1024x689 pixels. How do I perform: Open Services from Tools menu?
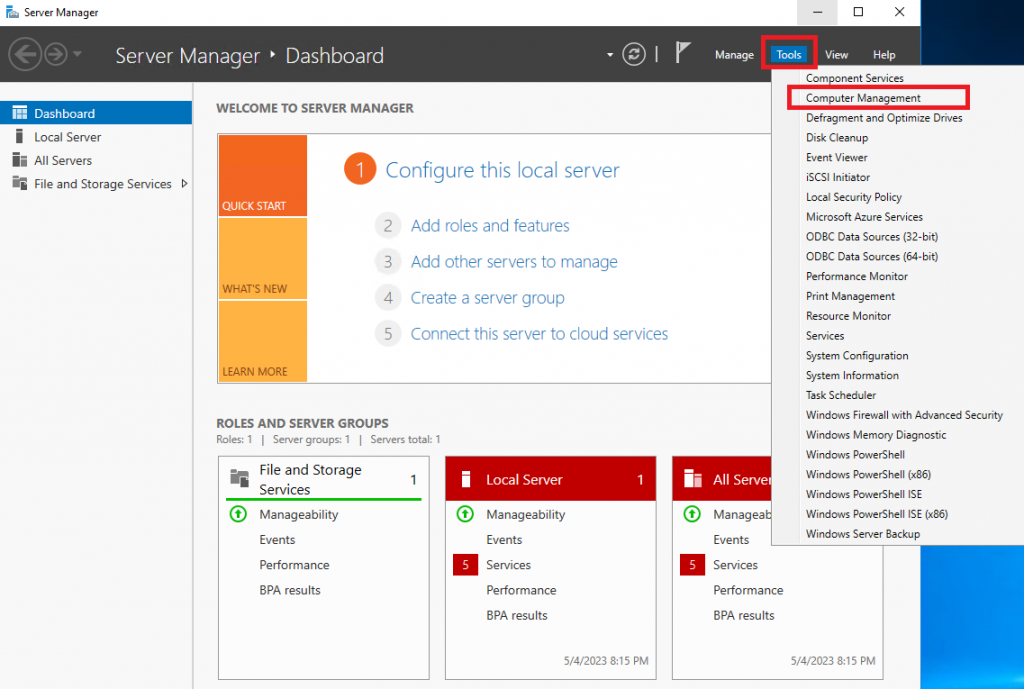tap(824, 336)
